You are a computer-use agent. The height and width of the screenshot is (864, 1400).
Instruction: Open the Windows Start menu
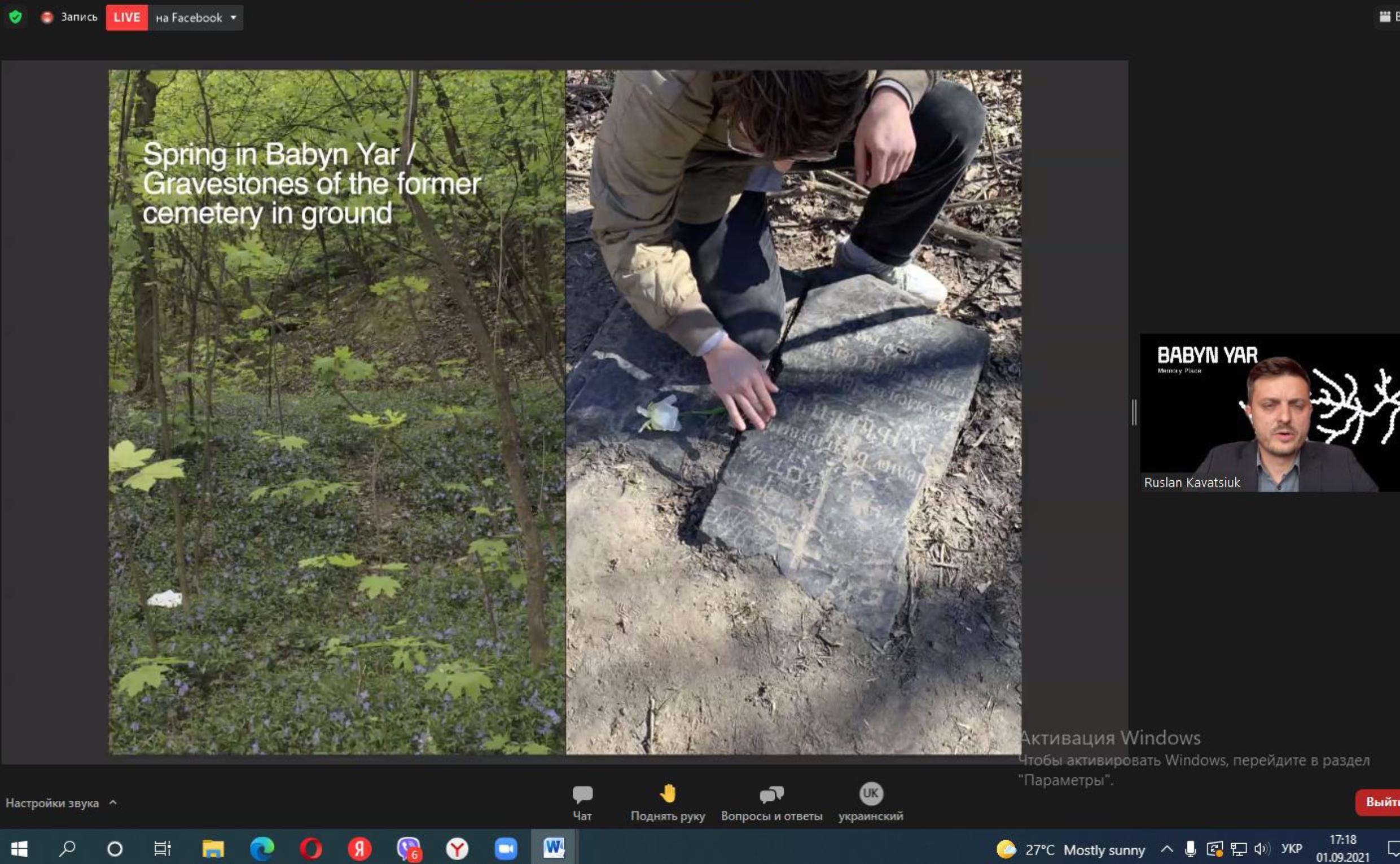tap(19, 848)
